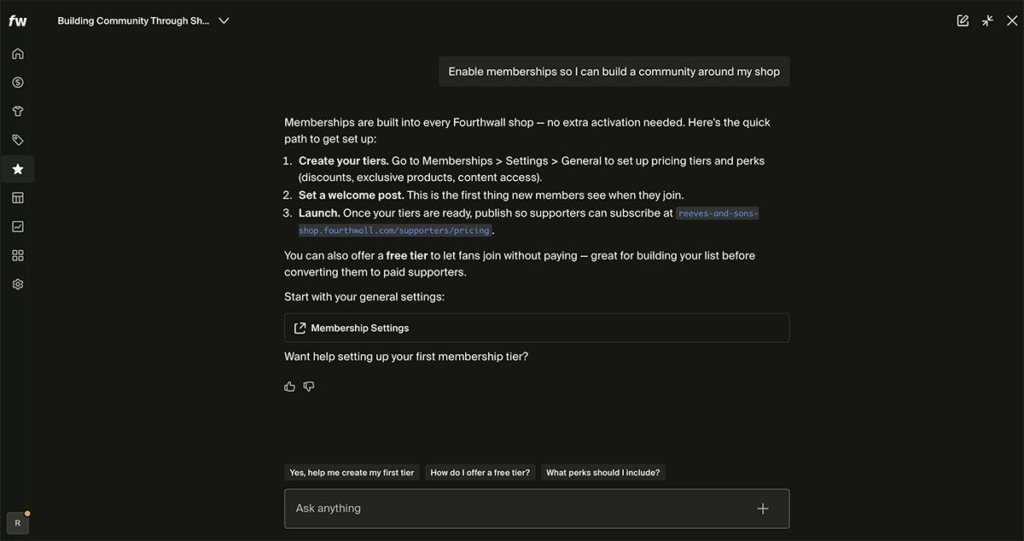This screenshot has height=541, width=1024.
Task: Collapse the chat with shrink arrows icon
Action: point(987,21)
